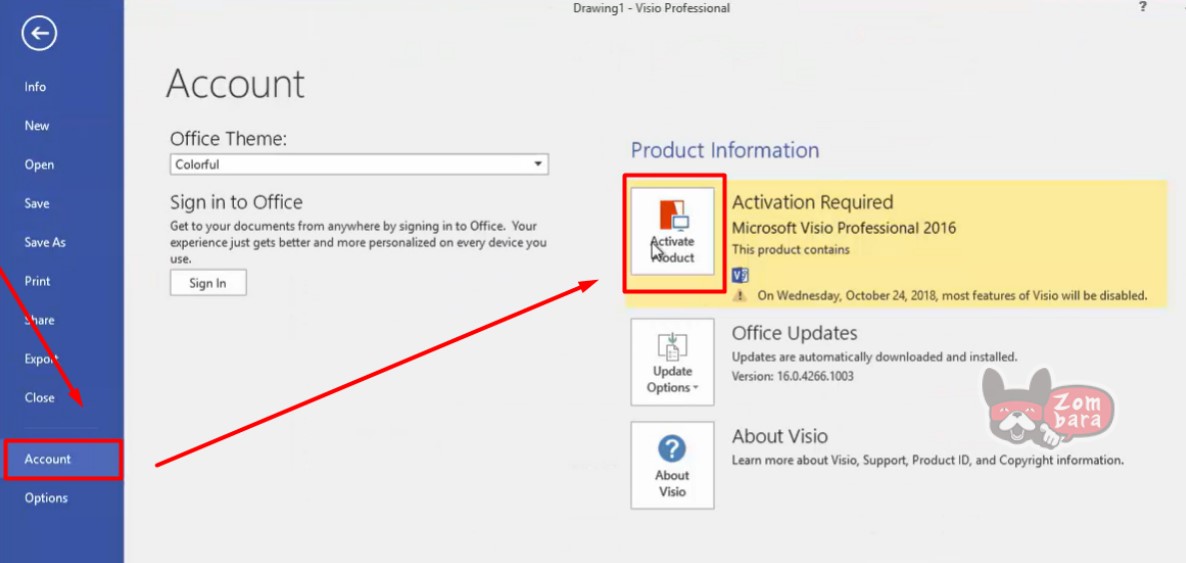The width and height of the screenshot is (1186, 563).
Task: Click the About Visio heading text
Action: pos(779,437)
